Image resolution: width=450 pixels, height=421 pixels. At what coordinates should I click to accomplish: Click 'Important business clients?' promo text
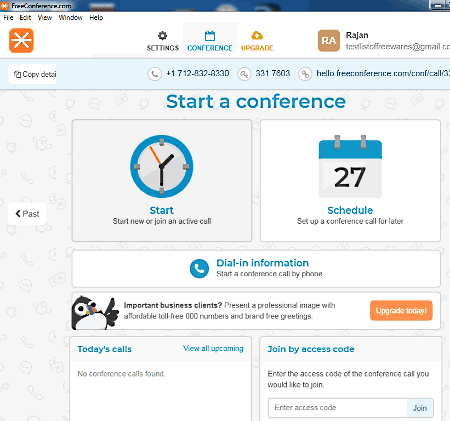tap(173, 305)
